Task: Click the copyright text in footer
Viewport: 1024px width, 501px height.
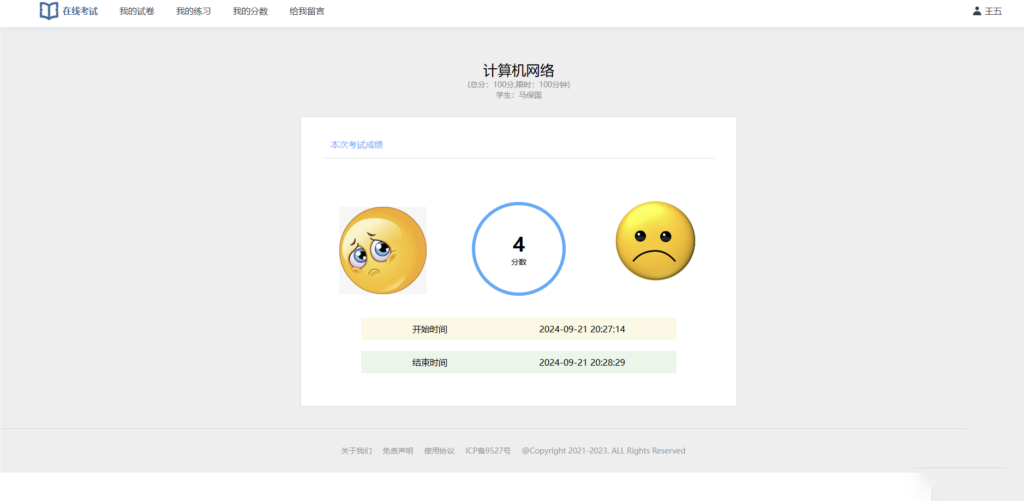Action: pyautogui.click(x=603, y=451)
